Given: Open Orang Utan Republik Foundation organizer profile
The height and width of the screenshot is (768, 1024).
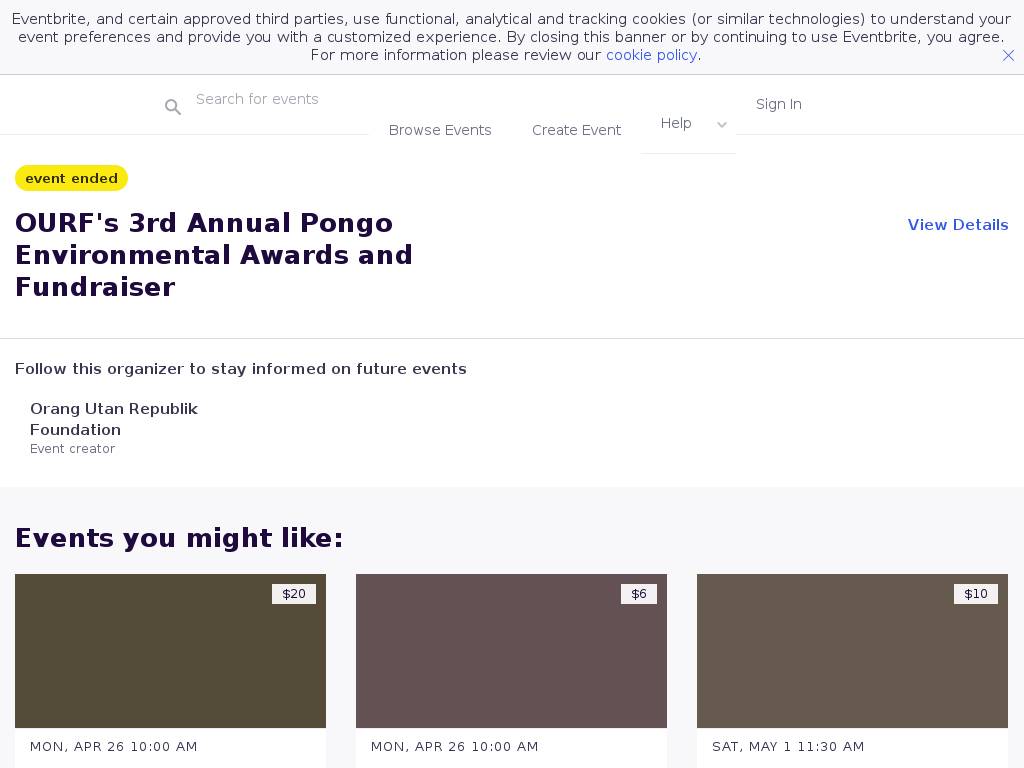Looking at the screenshot, I should pyautogui.click(x=114, y=419).
